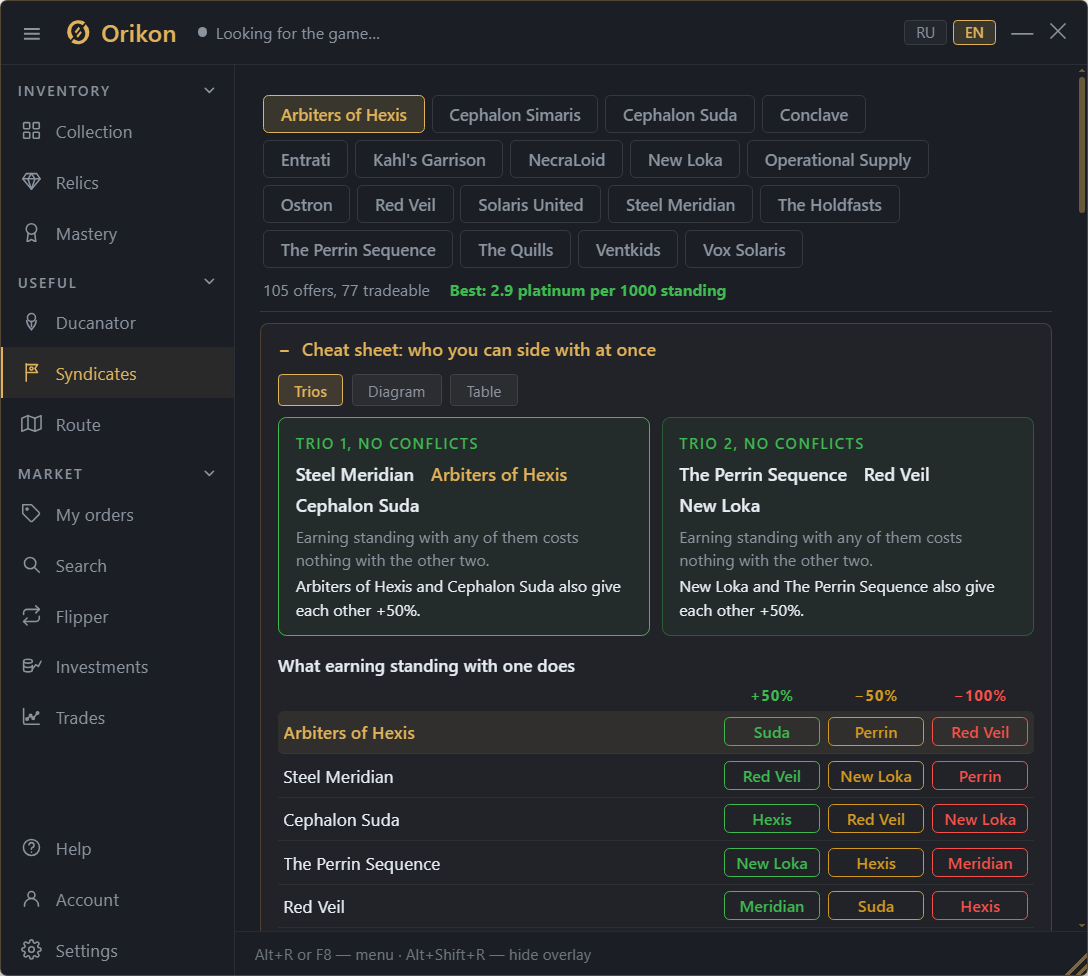Click the Red Veil table row label
Image resolution: width=1088 pixels, height=976 pixels.
click(314, 907)
